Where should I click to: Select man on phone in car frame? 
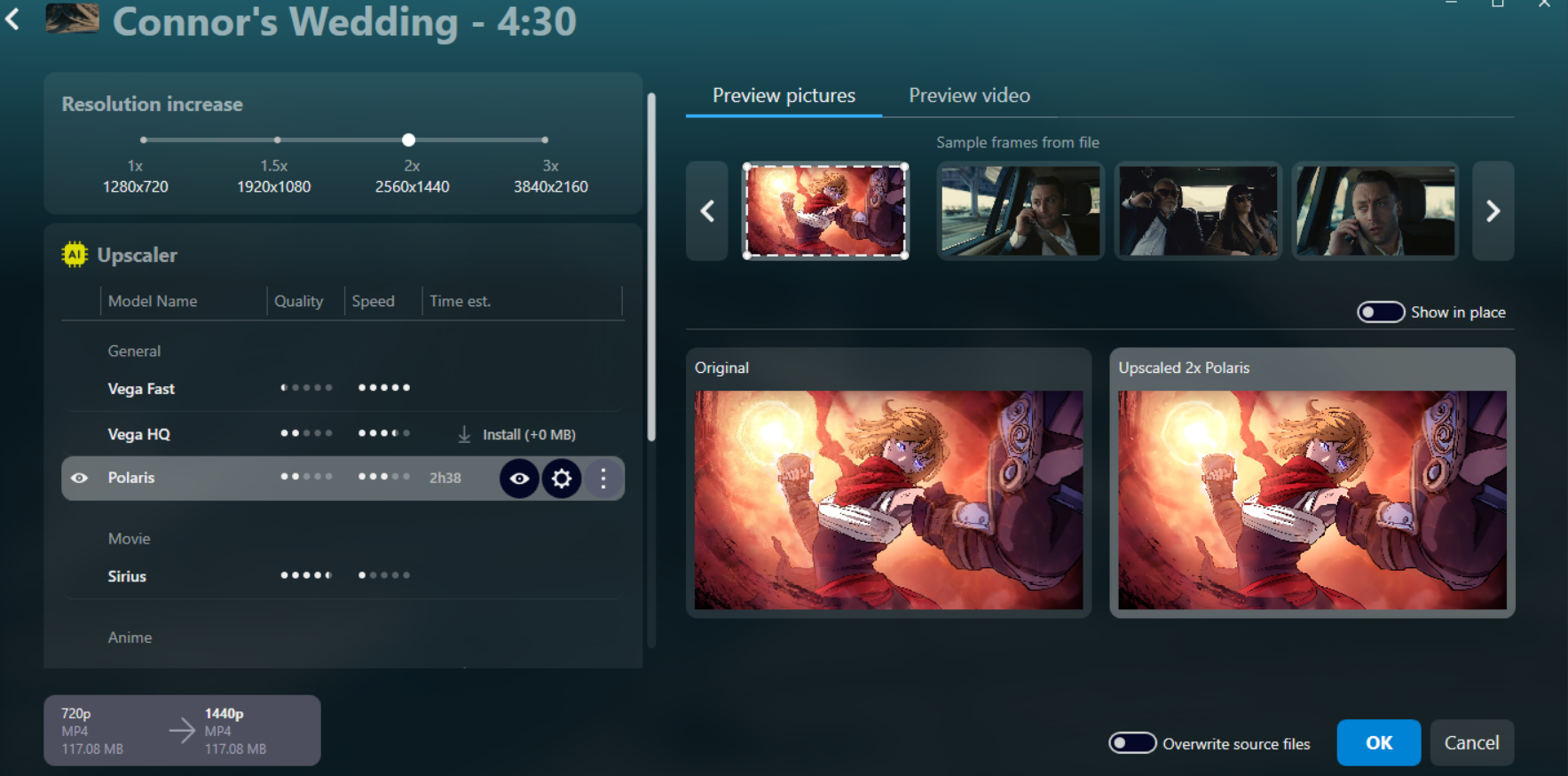(x=1020, y=211)
